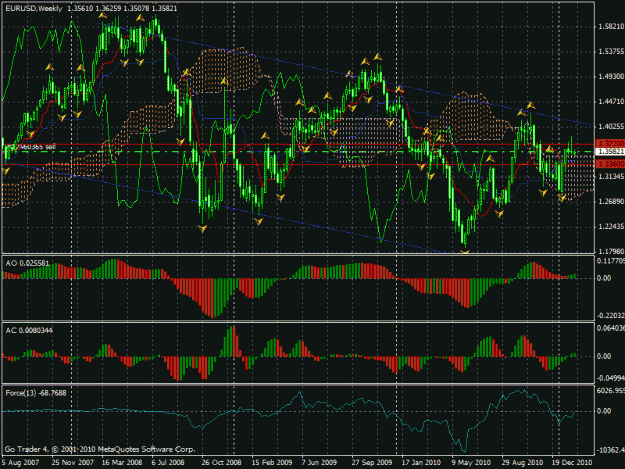Click the 1.33600 red price level tag

tap(610, 164)
